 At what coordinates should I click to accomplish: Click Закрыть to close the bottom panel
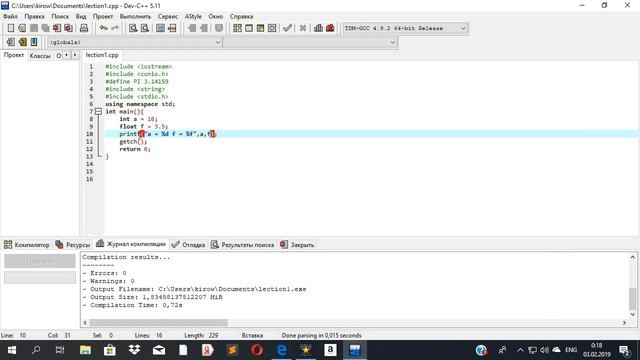coord(297,245)
